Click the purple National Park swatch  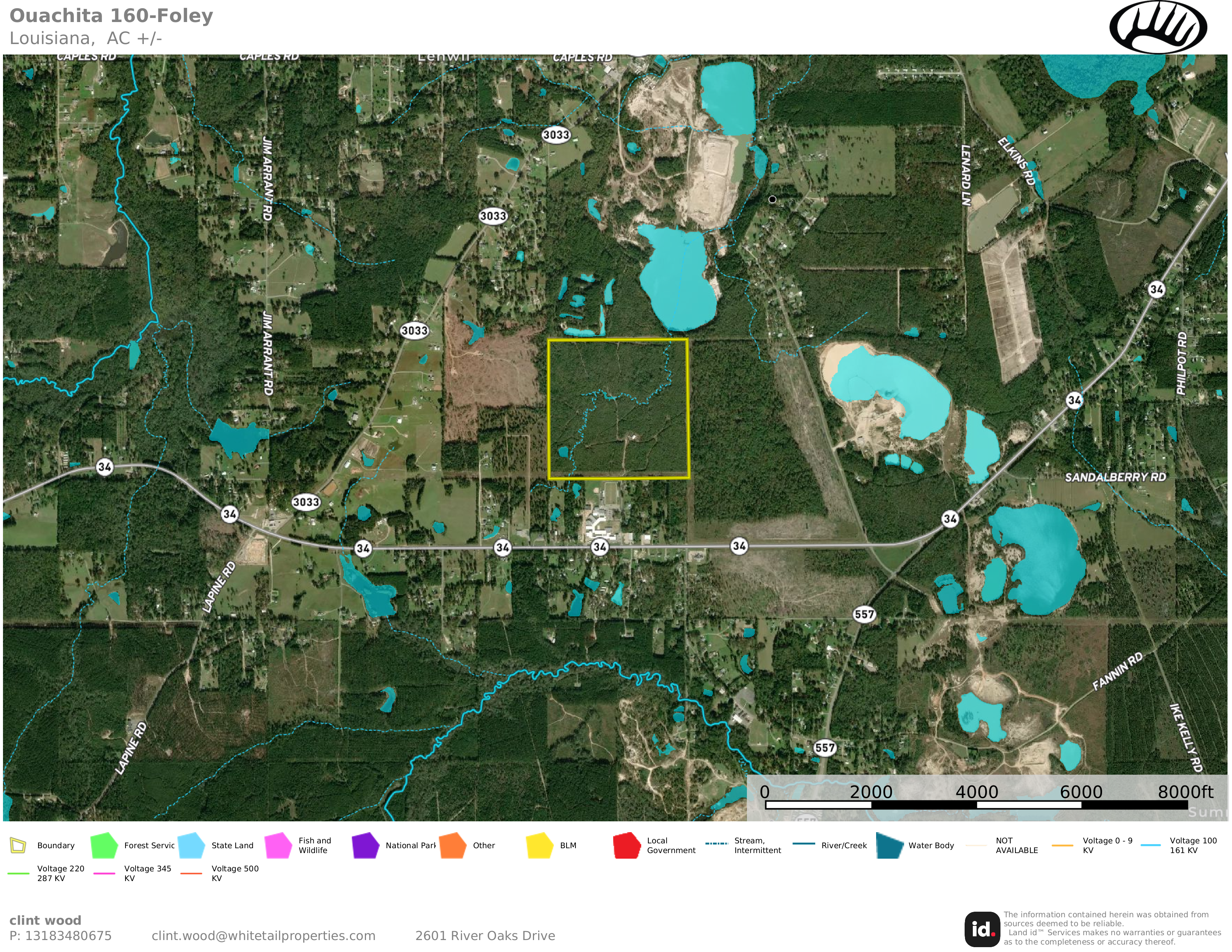coord(365,845)
